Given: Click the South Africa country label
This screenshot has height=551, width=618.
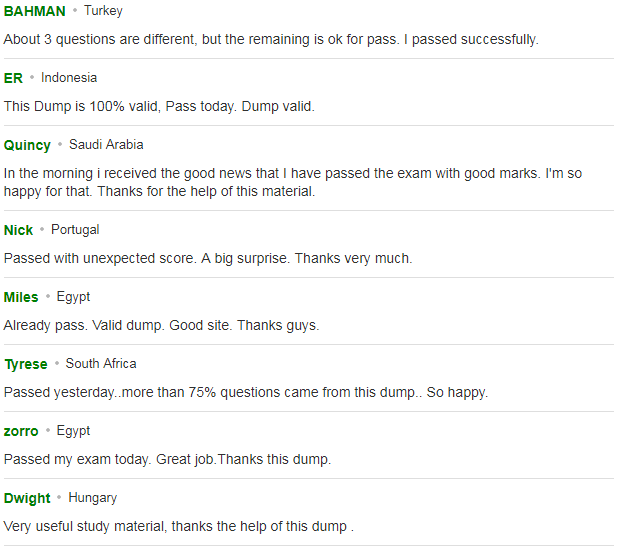Looking at the screenshot, I should click(x=101, y=364).
